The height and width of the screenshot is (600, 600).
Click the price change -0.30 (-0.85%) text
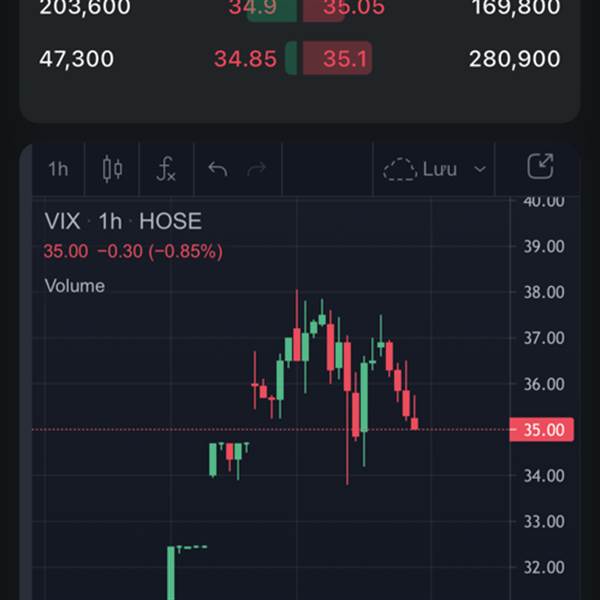[x=160, y=251]
